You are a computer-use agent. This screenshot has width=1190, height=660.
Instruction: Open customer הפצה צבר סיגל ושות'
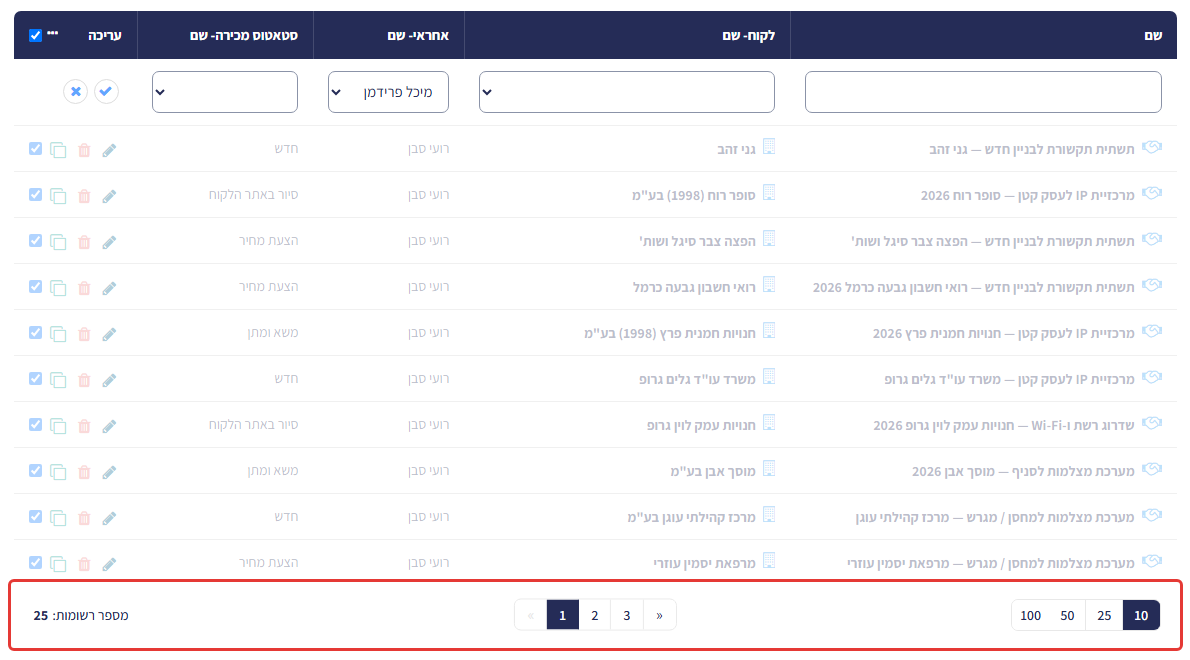[x=697, y=241]
